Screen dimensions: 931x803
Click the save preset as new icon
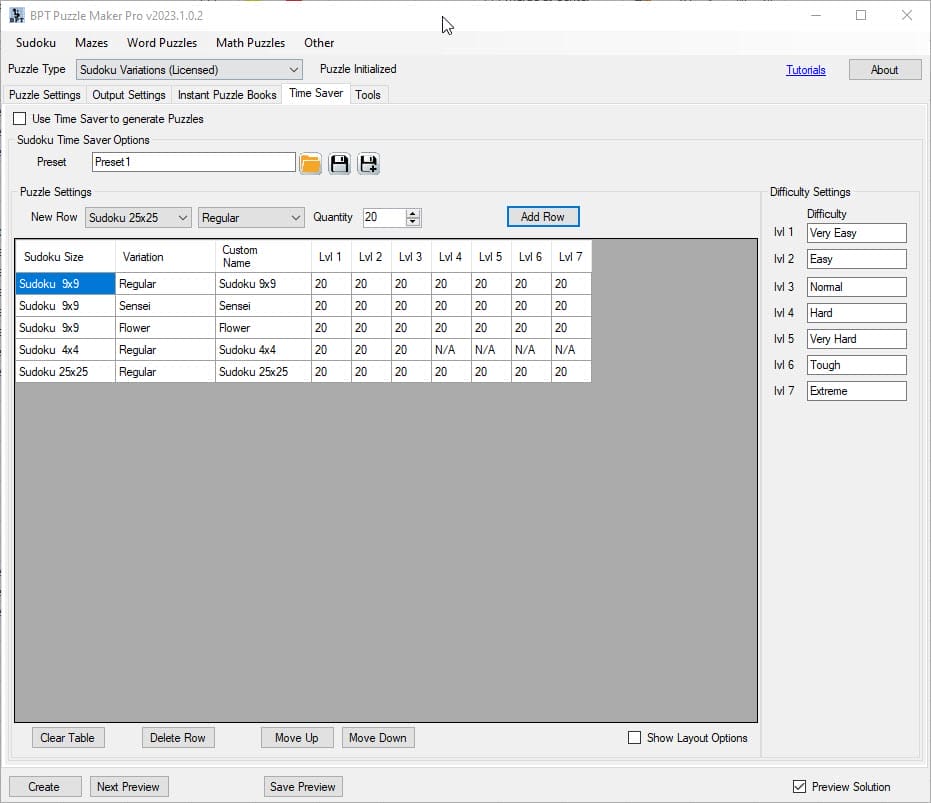[x=369, y=164]
